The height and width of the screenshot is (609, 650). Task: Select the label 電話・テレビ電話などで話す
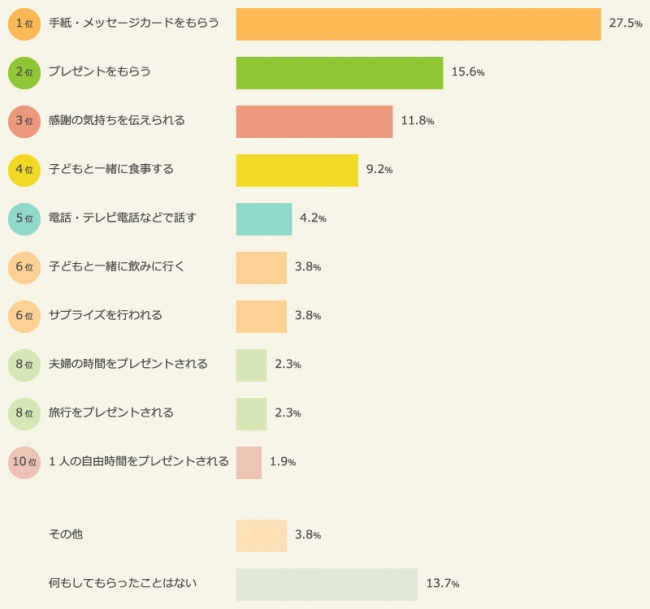click(122, 218)
